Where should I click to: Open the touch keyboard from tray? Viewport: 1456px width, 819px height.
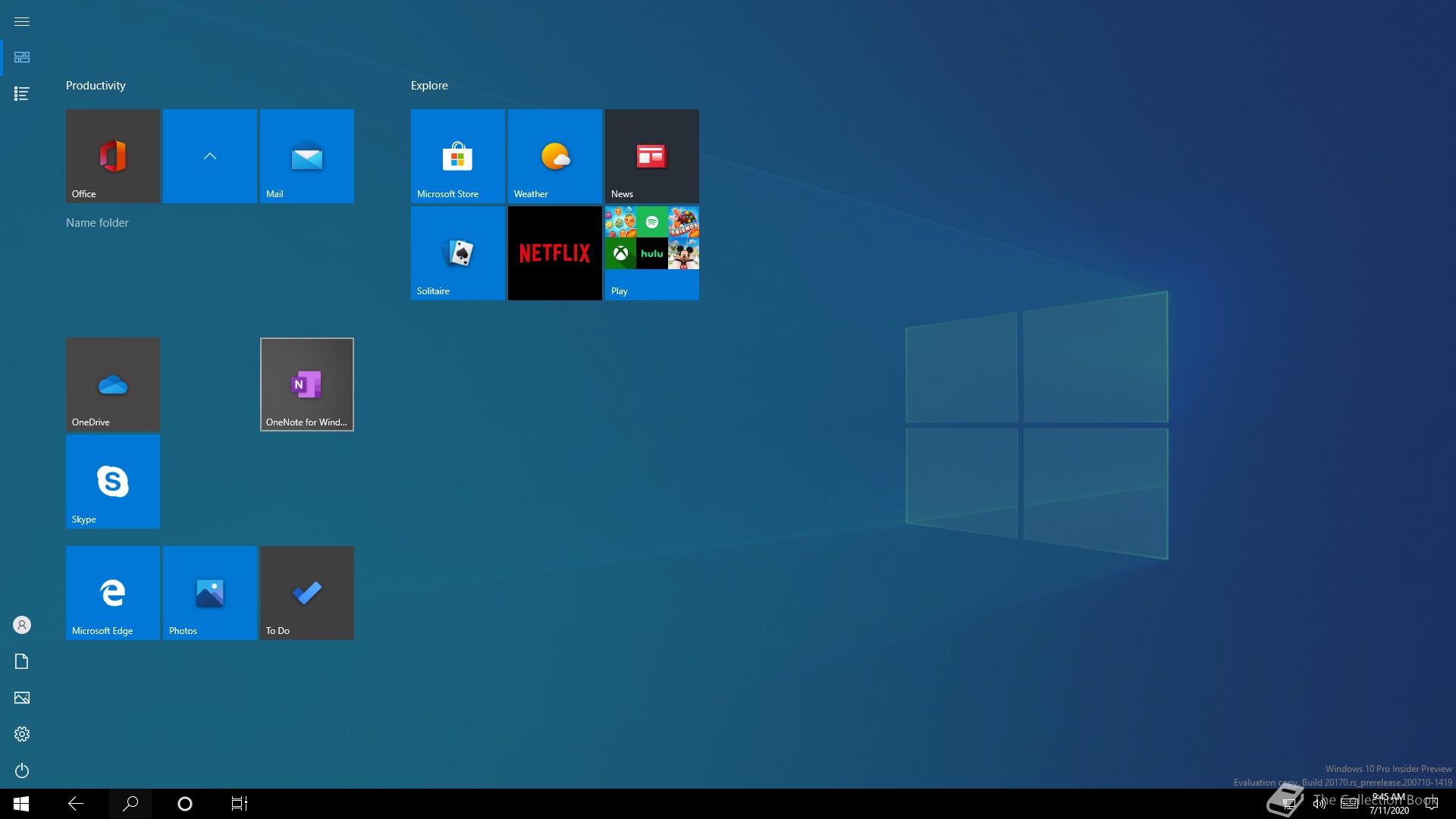pyautogui.click(x=1350, y=804)
